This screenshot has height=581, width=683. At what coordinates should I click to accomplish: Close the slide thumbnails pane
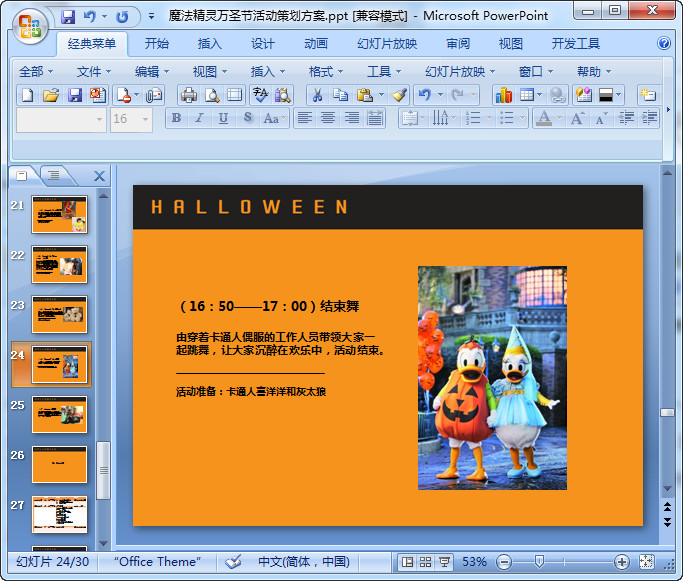click(99, 176)
